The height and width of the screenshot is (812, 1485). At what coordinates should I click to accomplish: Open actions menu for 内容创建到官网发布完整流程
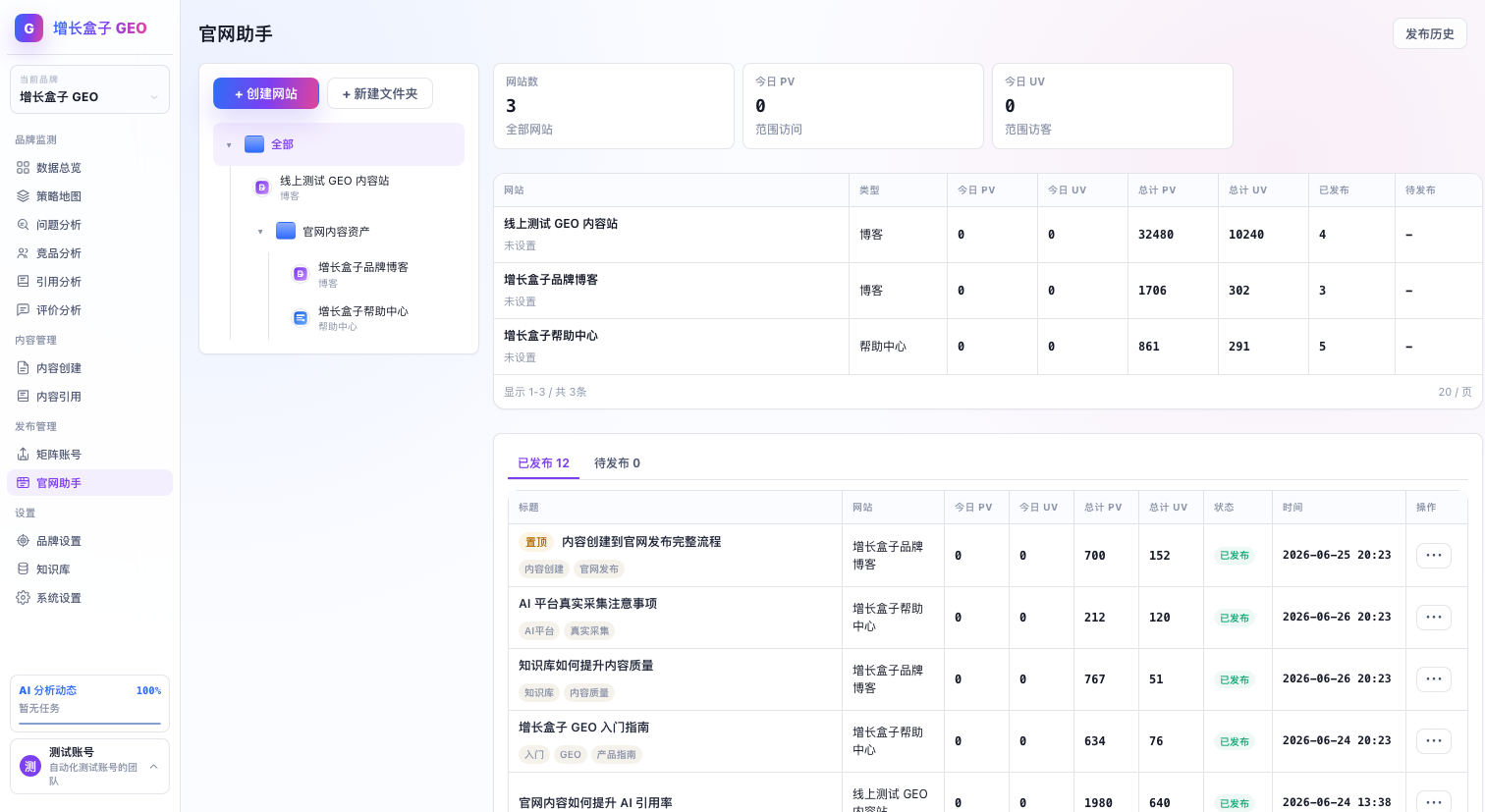tap(1434, 555)
